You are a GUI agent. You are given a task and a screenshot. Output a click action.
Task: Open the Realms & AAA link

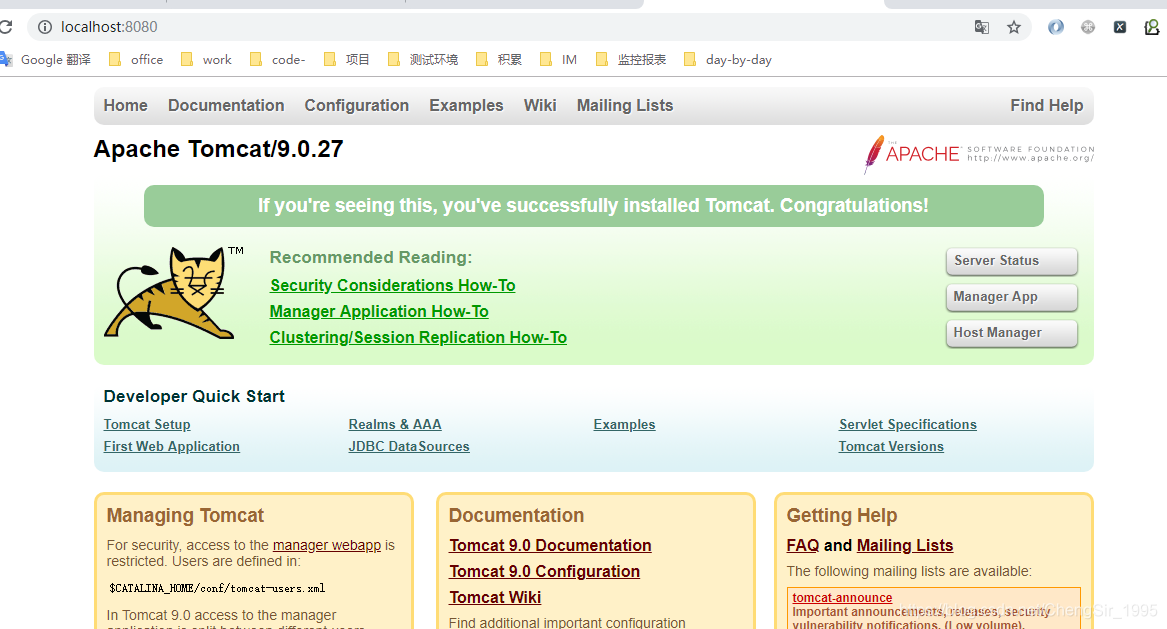(394, 424)
